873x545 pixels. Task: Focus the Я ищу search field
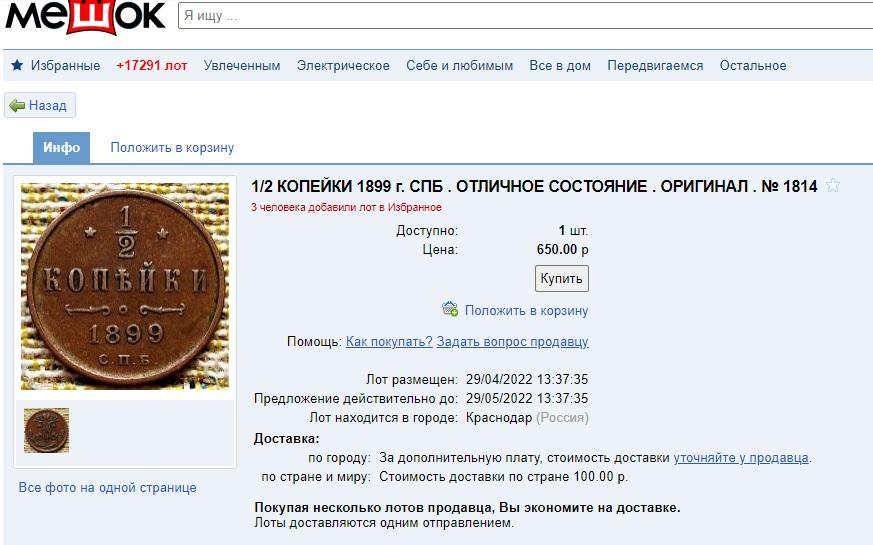coord(525,16)
